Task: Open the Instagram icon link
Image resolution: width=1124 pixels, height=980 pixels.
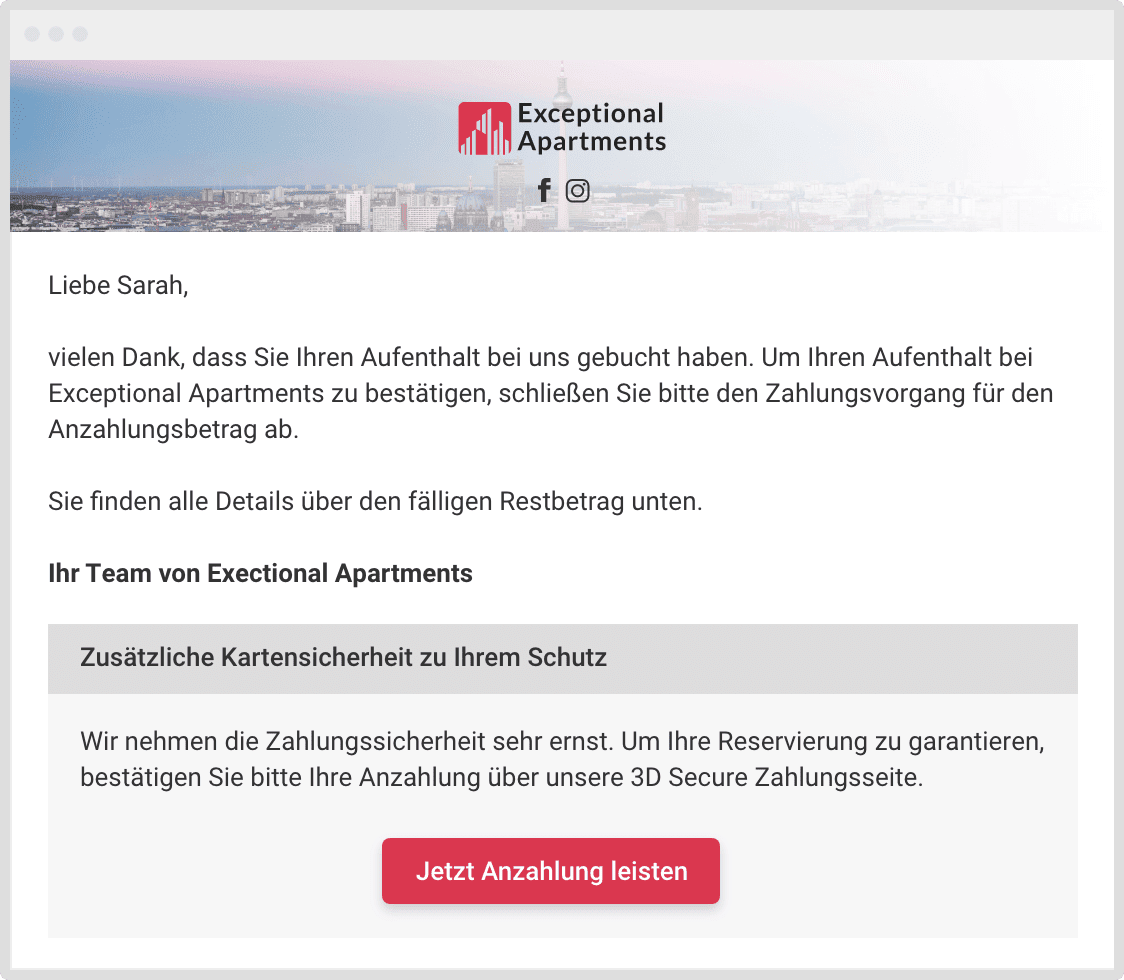Action: point(578,190)
